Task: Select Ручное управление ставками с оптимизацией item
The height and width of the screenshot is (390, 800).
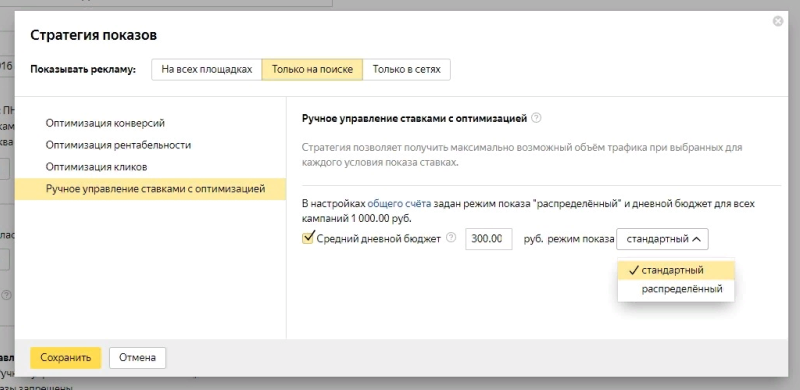Action: [x=151, y=189]
